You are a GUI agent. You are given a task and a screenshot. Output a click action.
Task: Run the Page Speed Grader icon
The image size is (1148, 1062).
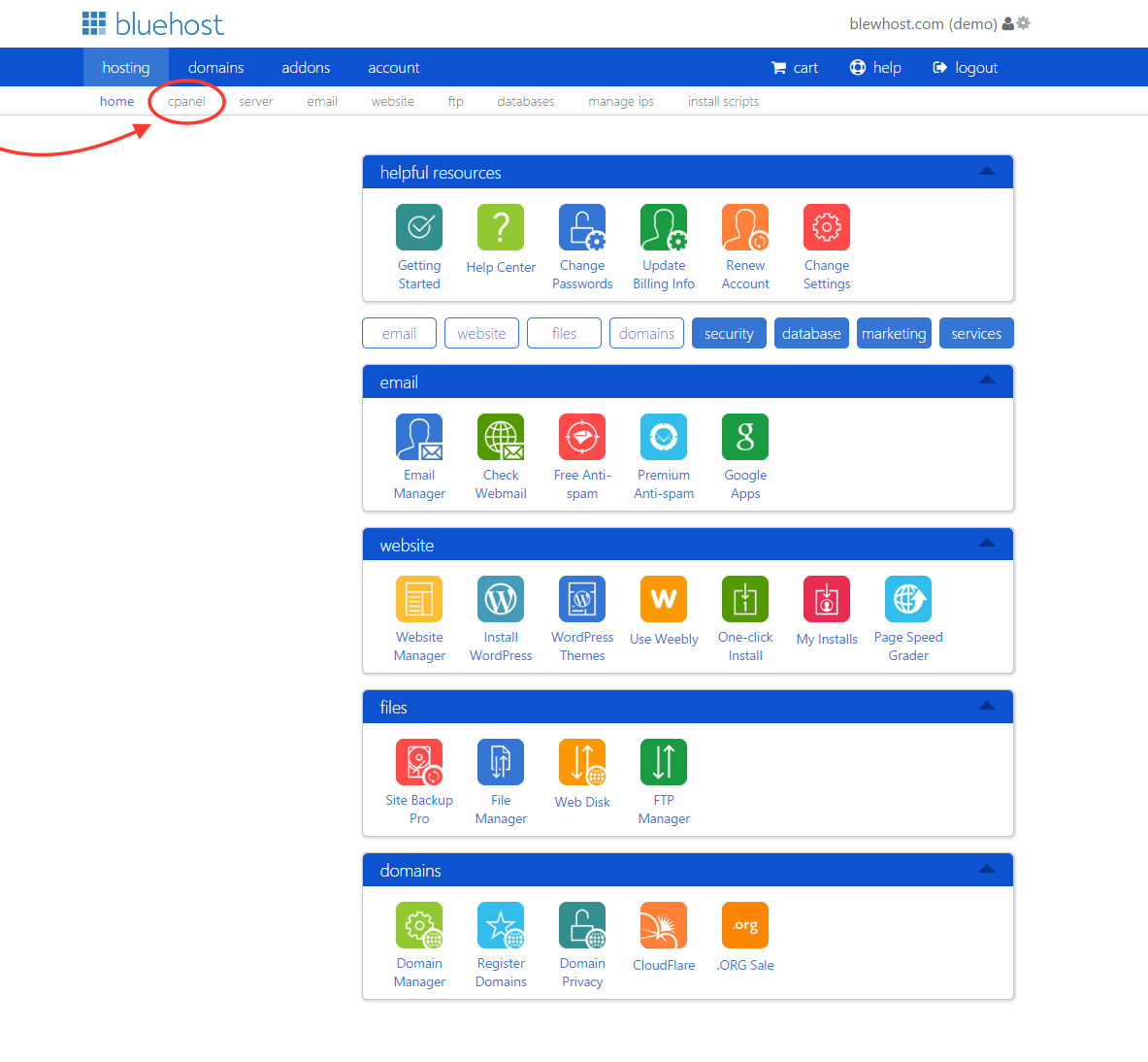(x=908, y=599)
